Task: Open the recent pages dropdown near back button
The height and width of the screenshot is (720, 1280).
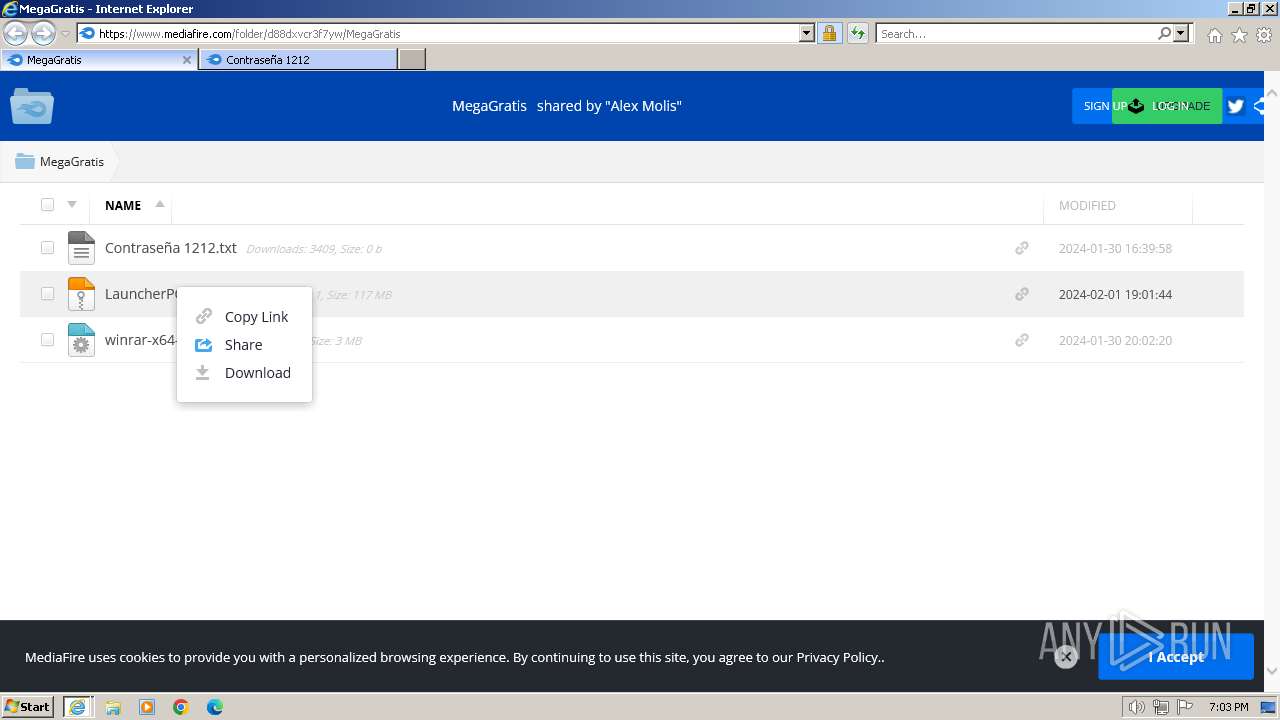Action: [x=66, y=34]
